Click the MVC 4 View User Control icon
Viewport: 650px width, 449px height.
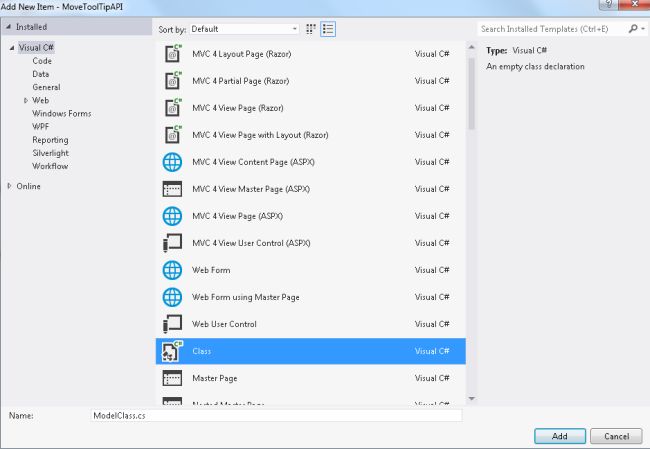[172, 243]
